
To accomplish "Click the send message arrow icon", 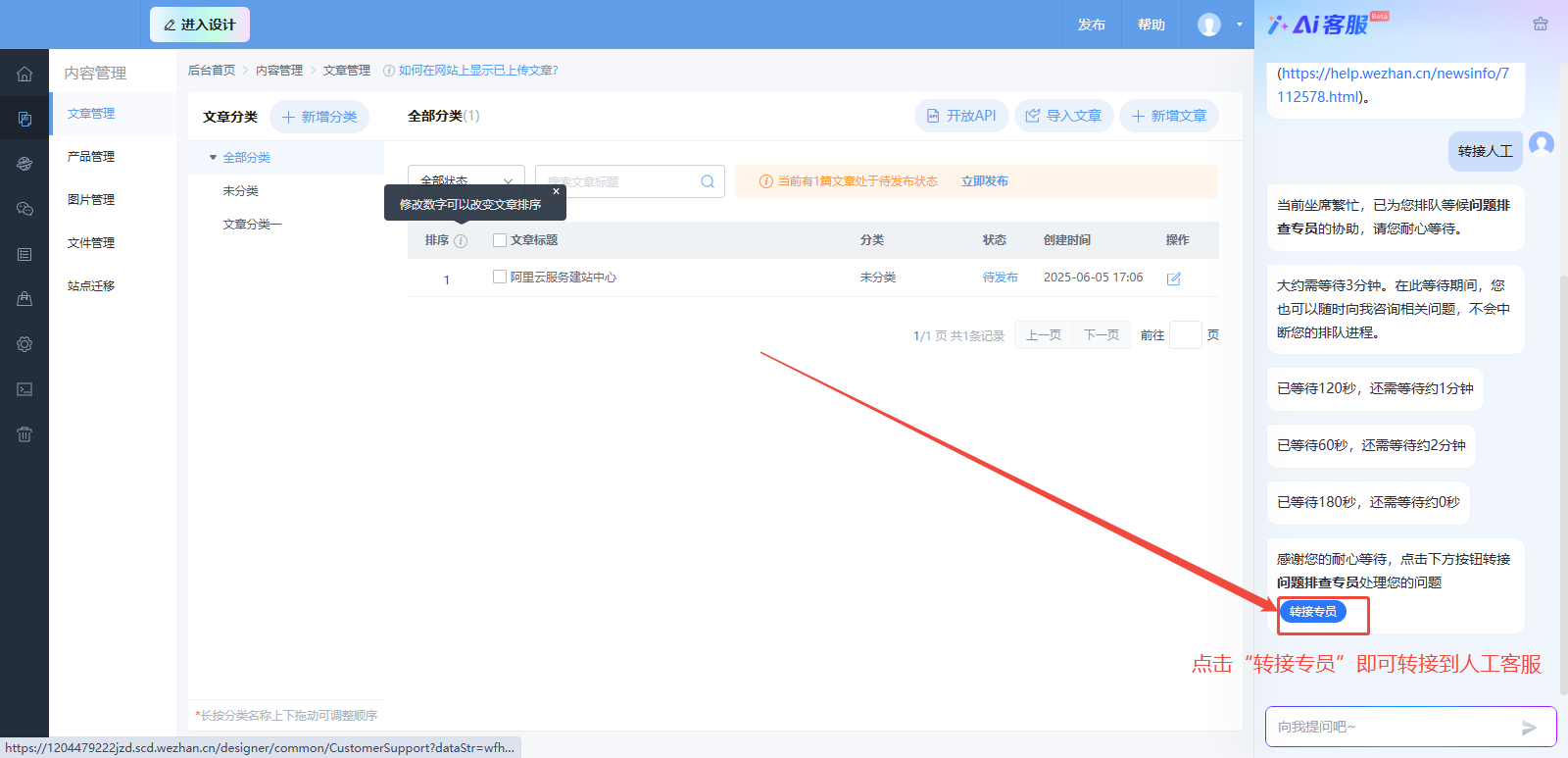I will pos(1529,728).
